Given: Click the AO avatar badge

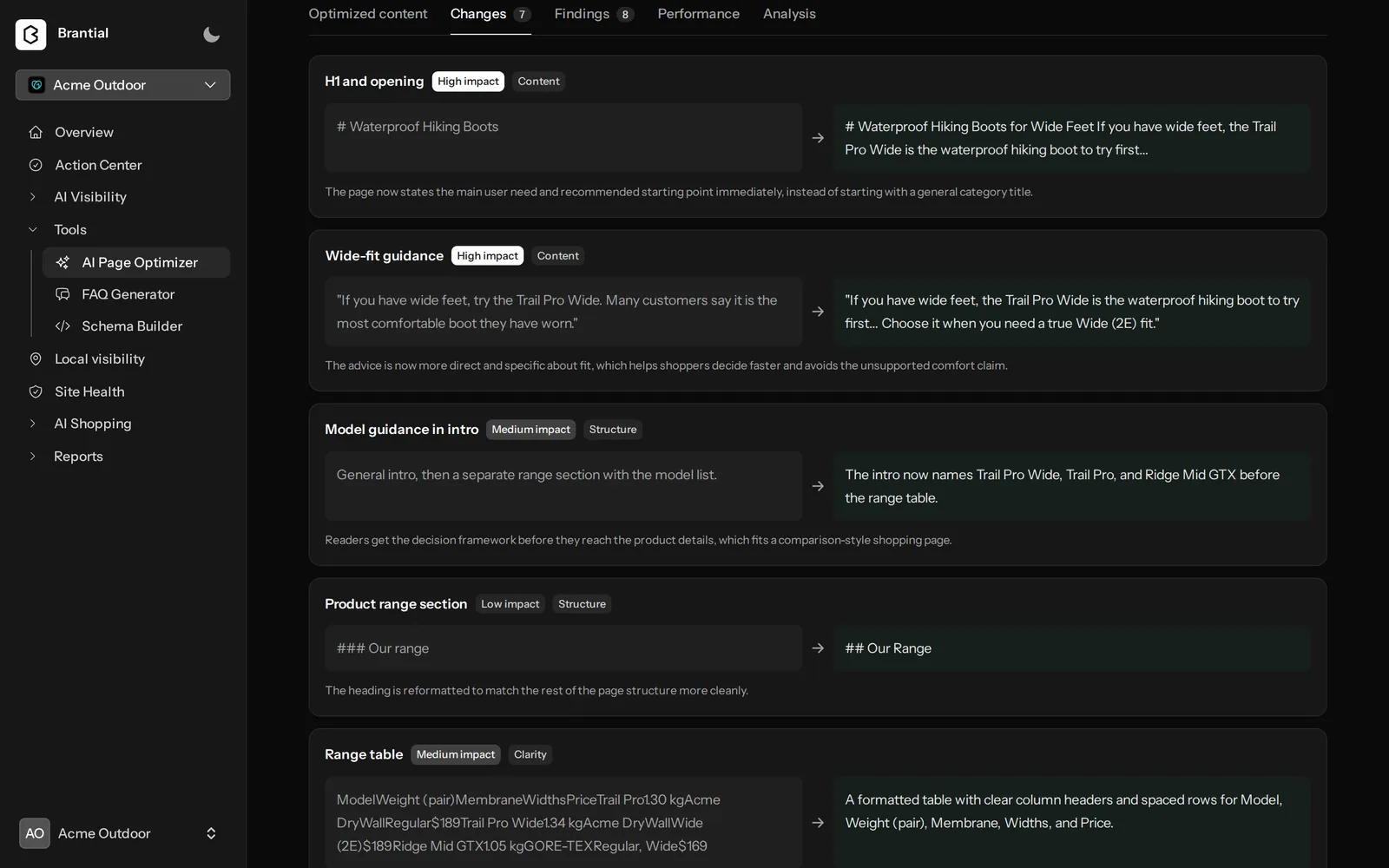Looking at the screenshot, I should click(x=35, y=833).
